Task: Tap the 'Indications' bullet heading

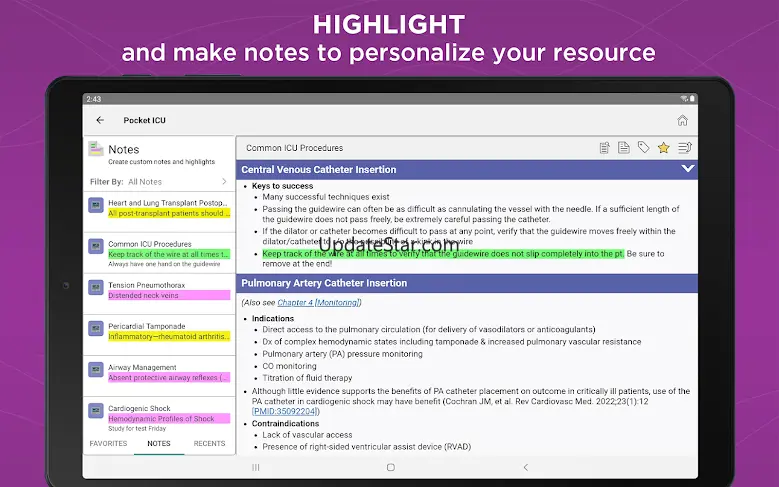Action: 273,319
